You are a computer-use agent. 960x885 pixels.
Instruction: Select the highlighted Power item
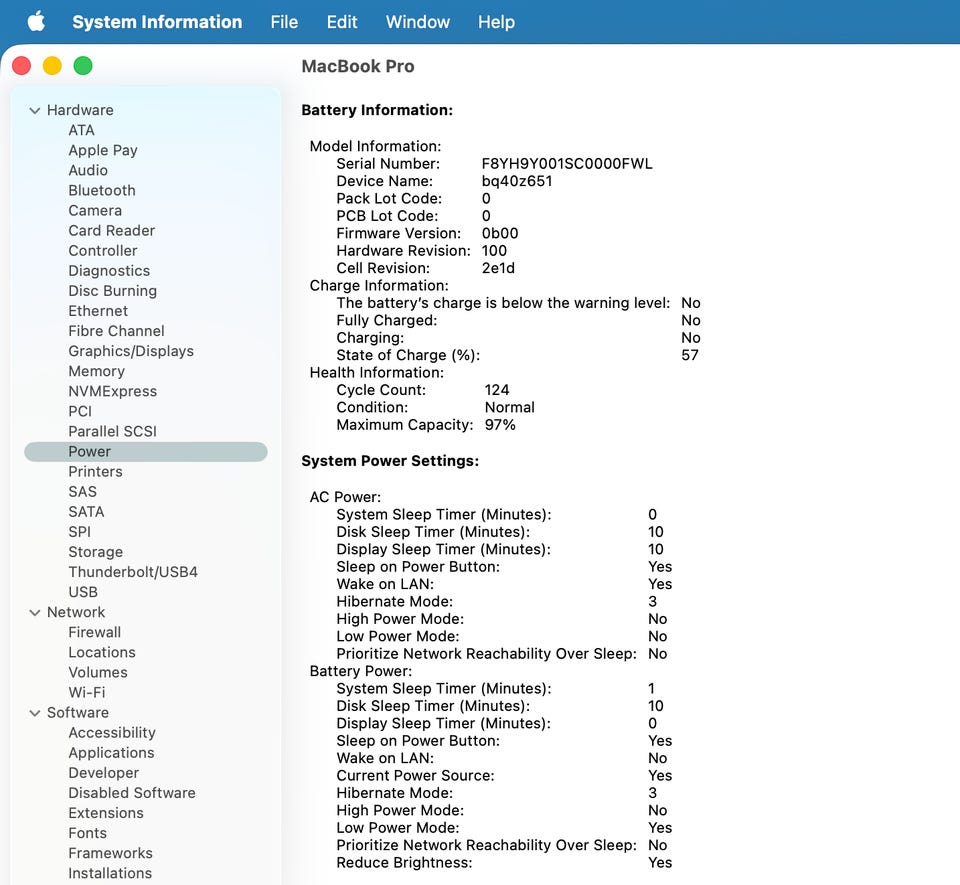(x=146, y=452)
